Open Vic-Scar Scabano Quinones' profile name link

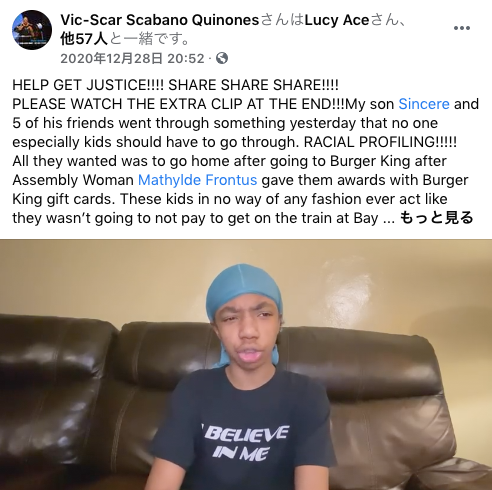pyautogui.click(x=160, y=20)
